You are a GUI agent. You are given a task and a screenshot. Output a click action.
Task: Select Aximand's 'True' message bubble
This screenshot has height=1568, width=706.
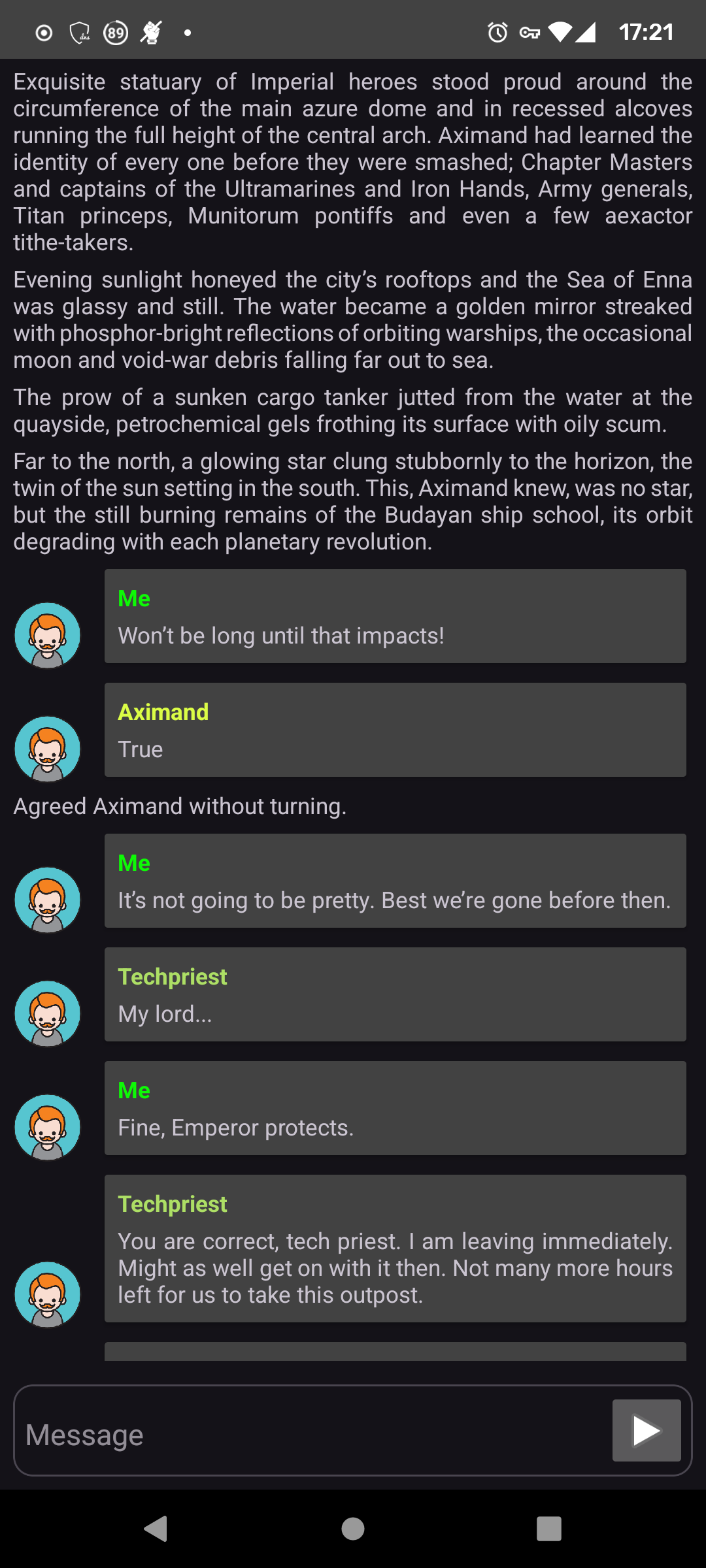click(395, 730)
